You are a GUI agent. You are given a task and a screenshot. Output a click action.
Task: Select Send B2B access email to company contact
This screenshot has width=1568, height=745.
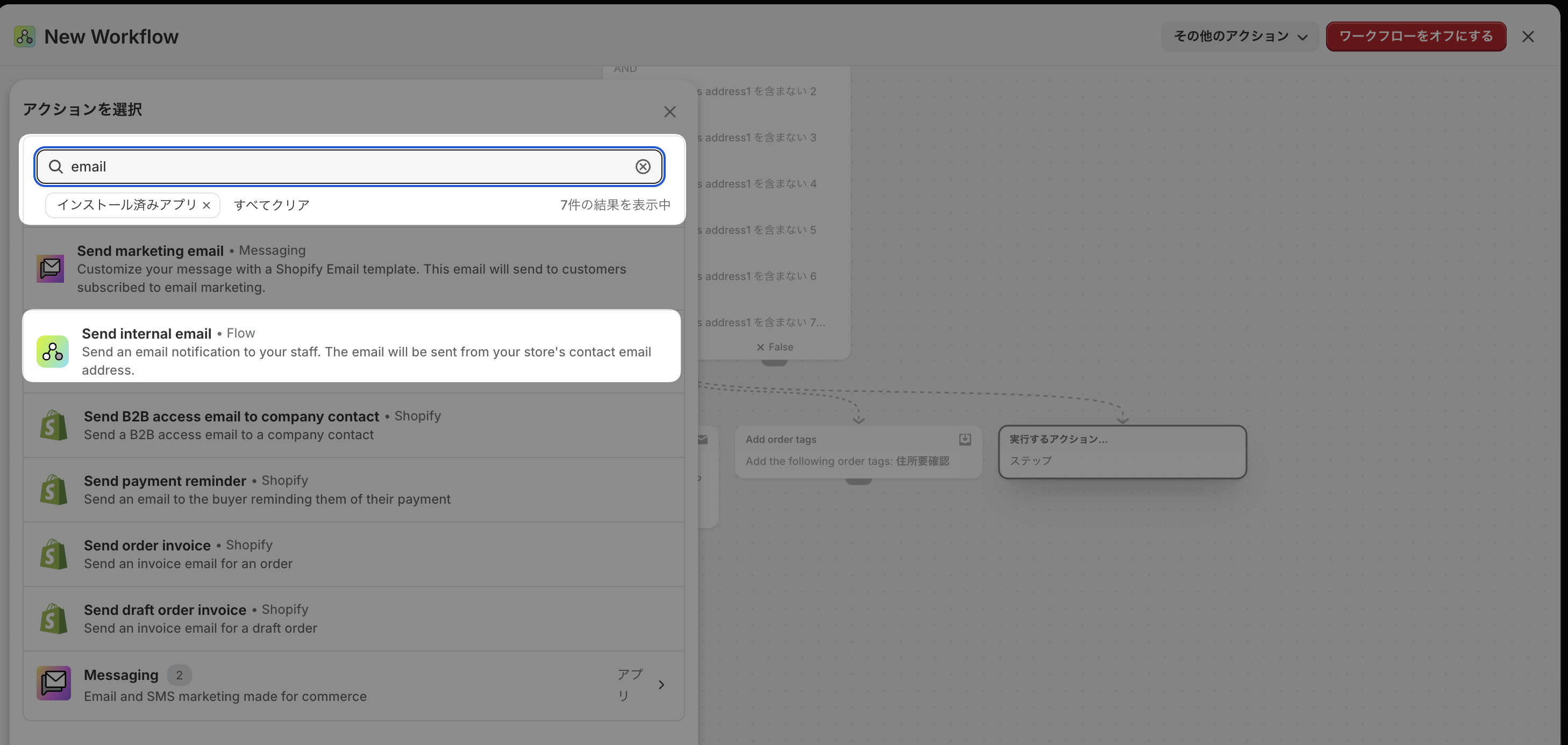point(354,425)
